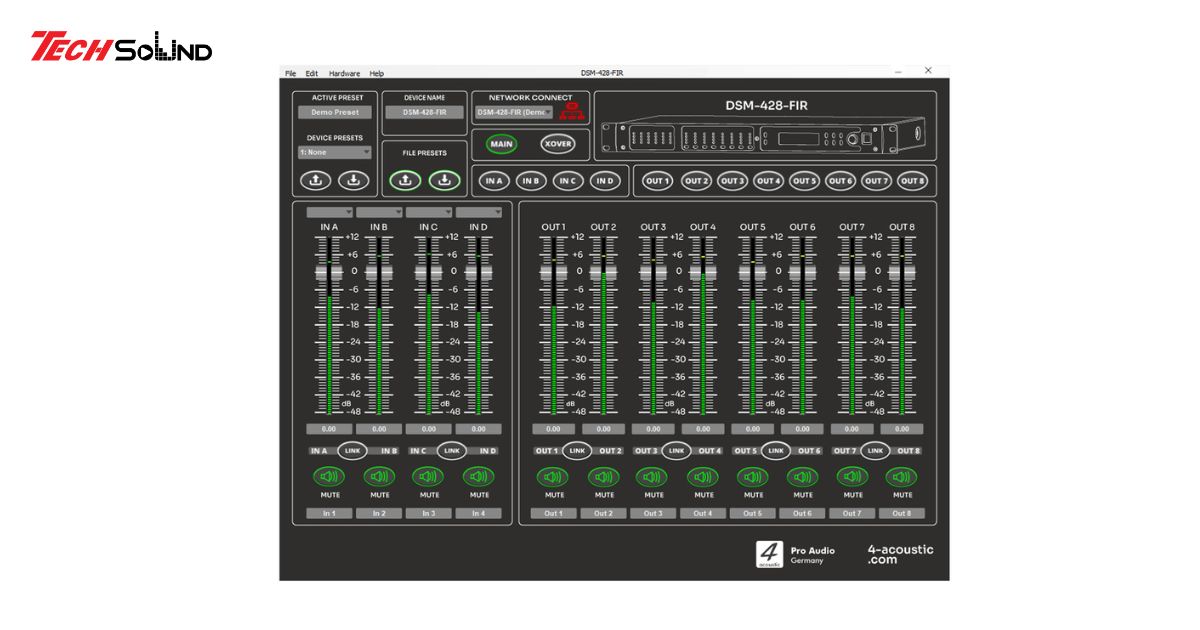Image resolution: width=1200 pixels, height=630 pixels.
Task: Select the IN C channel button
Action: point(568,181)
